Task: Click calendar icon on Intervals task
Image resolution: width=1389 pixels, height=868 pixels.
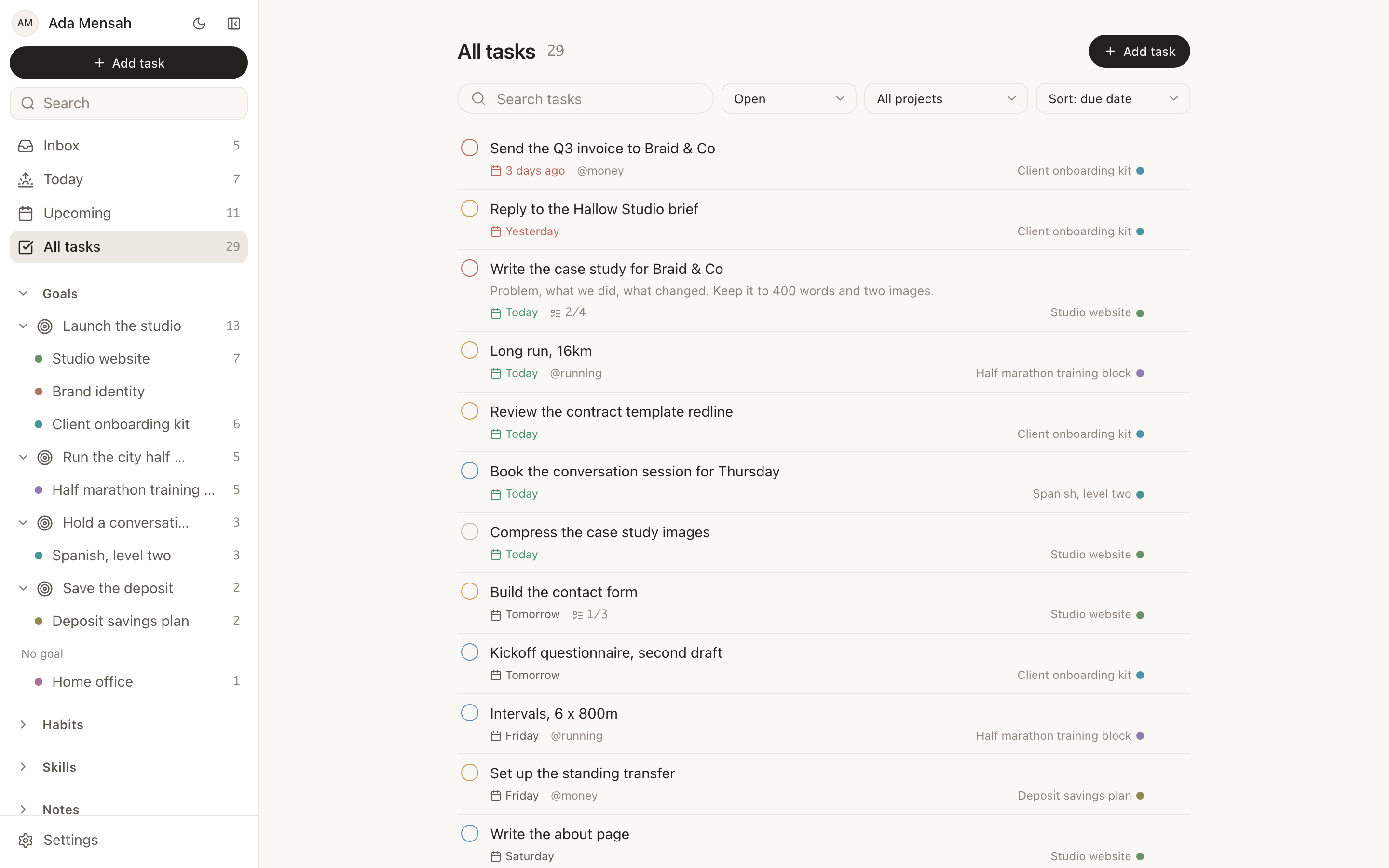Action: click(496, 736)
